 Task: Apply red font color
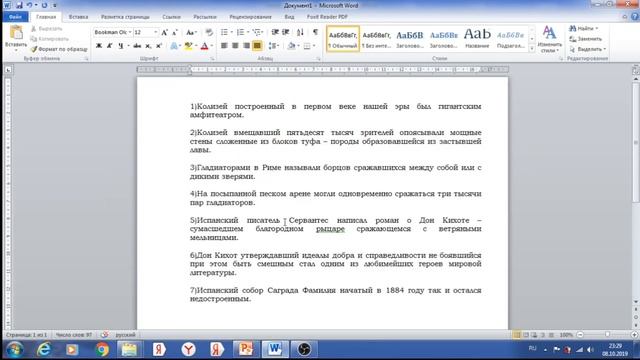coord(204,46)
